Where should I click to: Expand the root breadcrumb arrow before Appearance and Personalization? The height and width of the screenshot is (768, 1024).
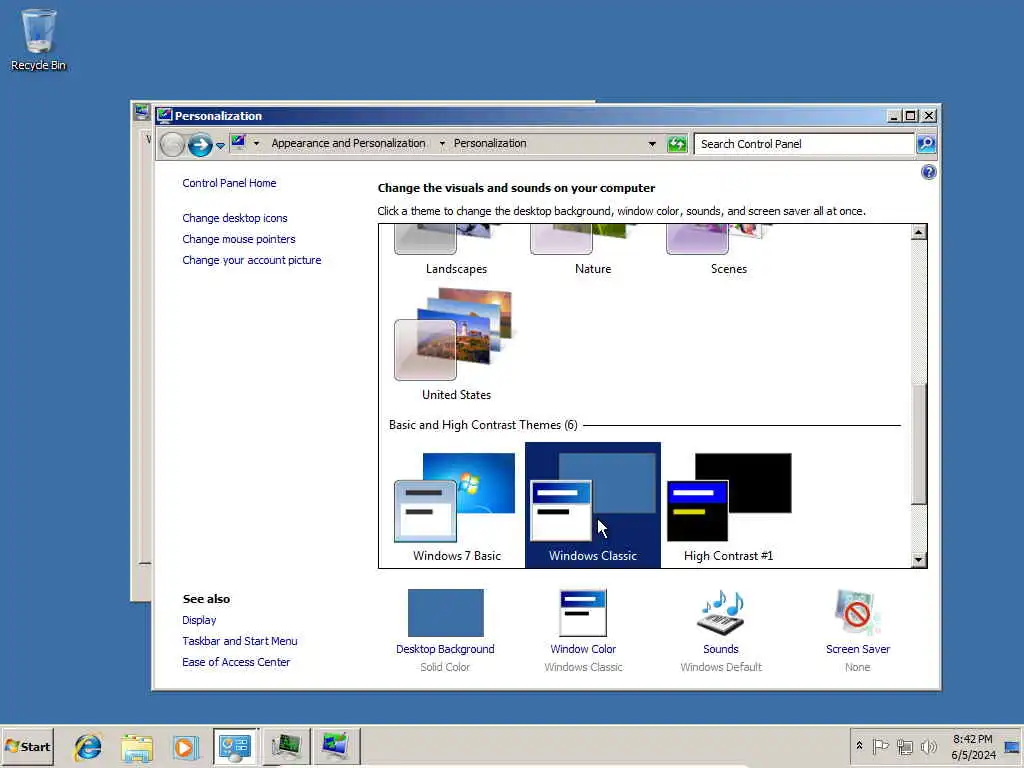tap(257, 144)
